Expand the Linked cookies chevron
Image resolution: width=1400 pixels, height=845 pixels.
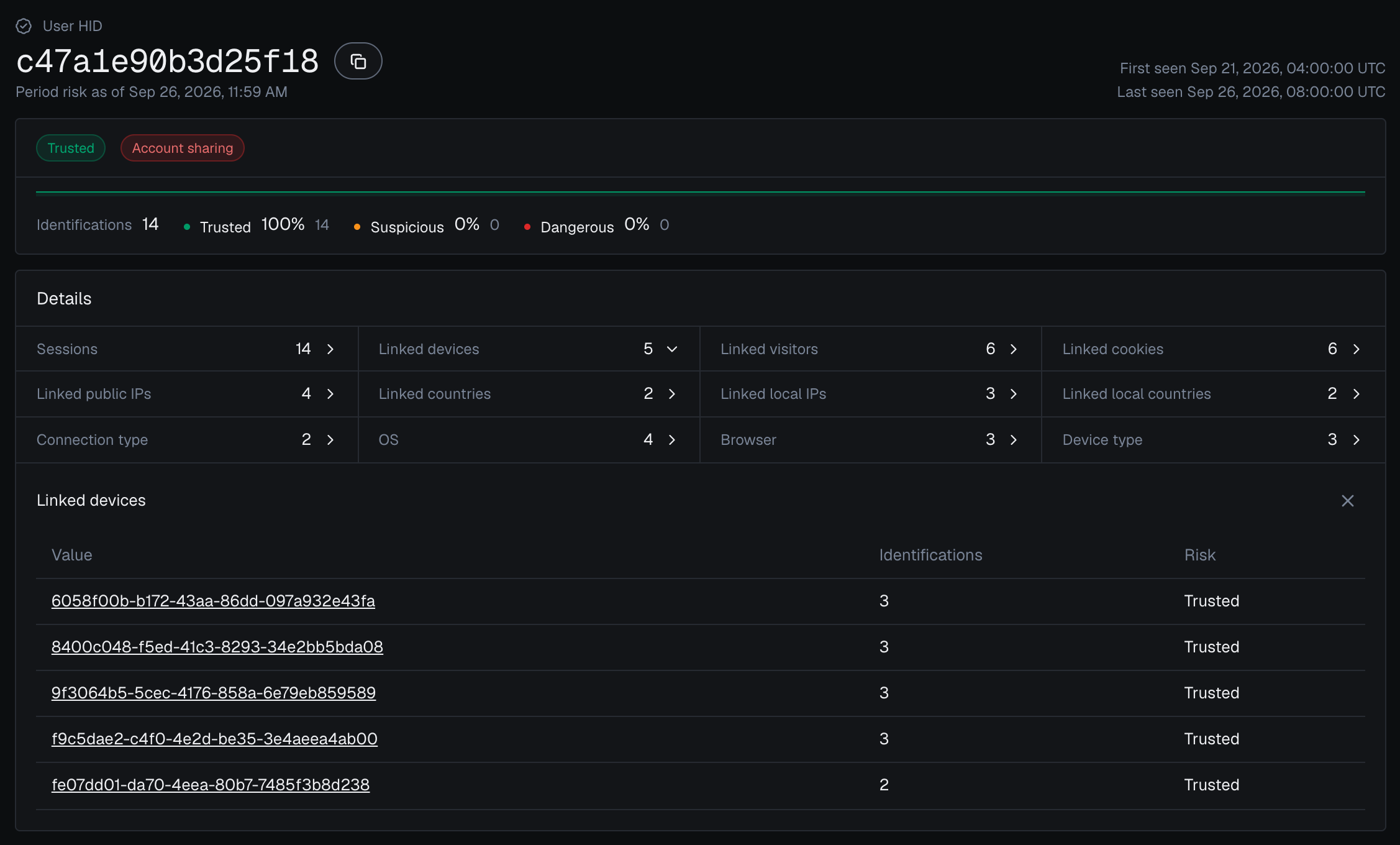[x=1357, y=349]
